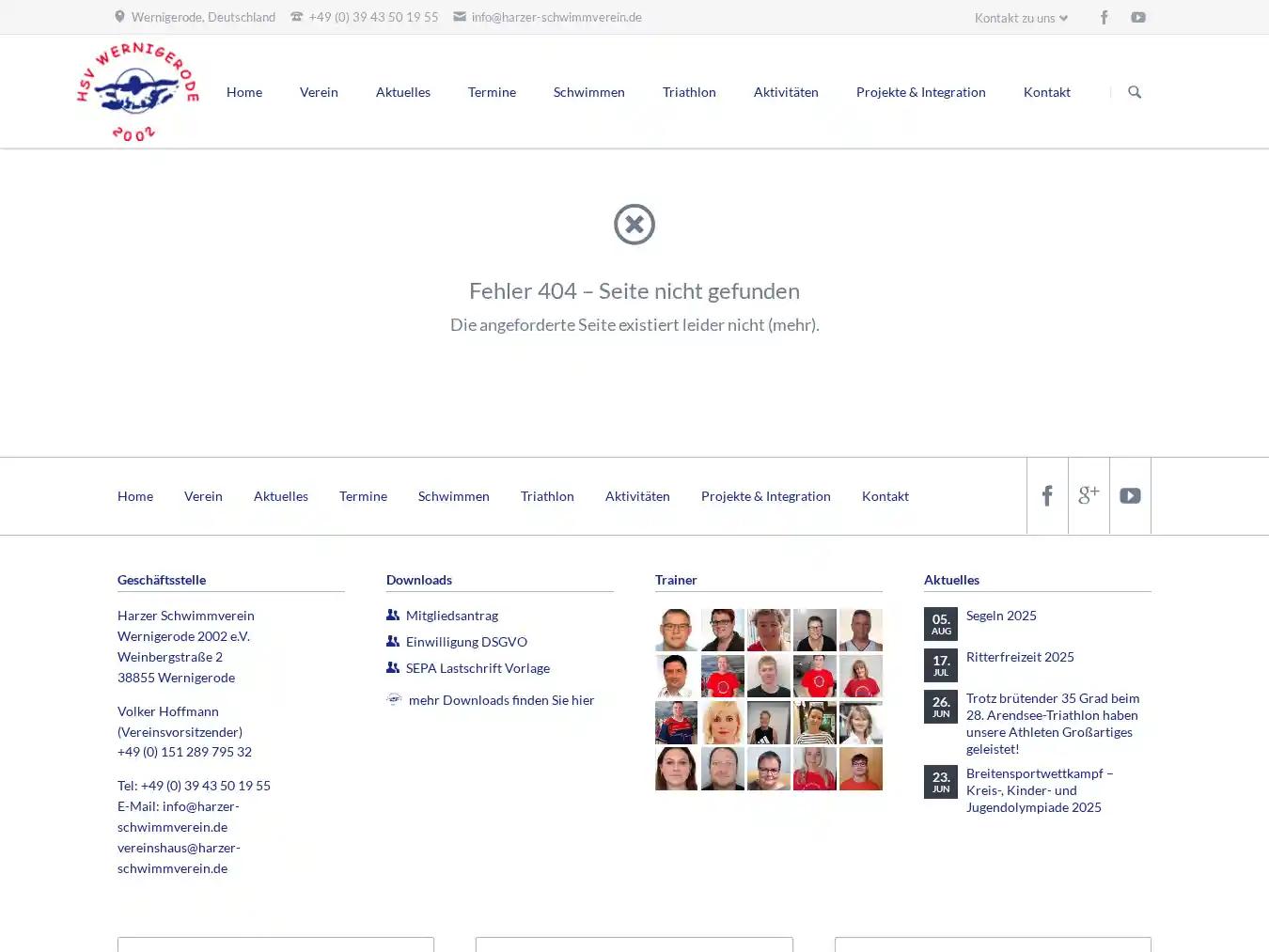1269x952 pixels.
Task: Open the Facebook icon in the top bar
Action: click(1104, 17)
